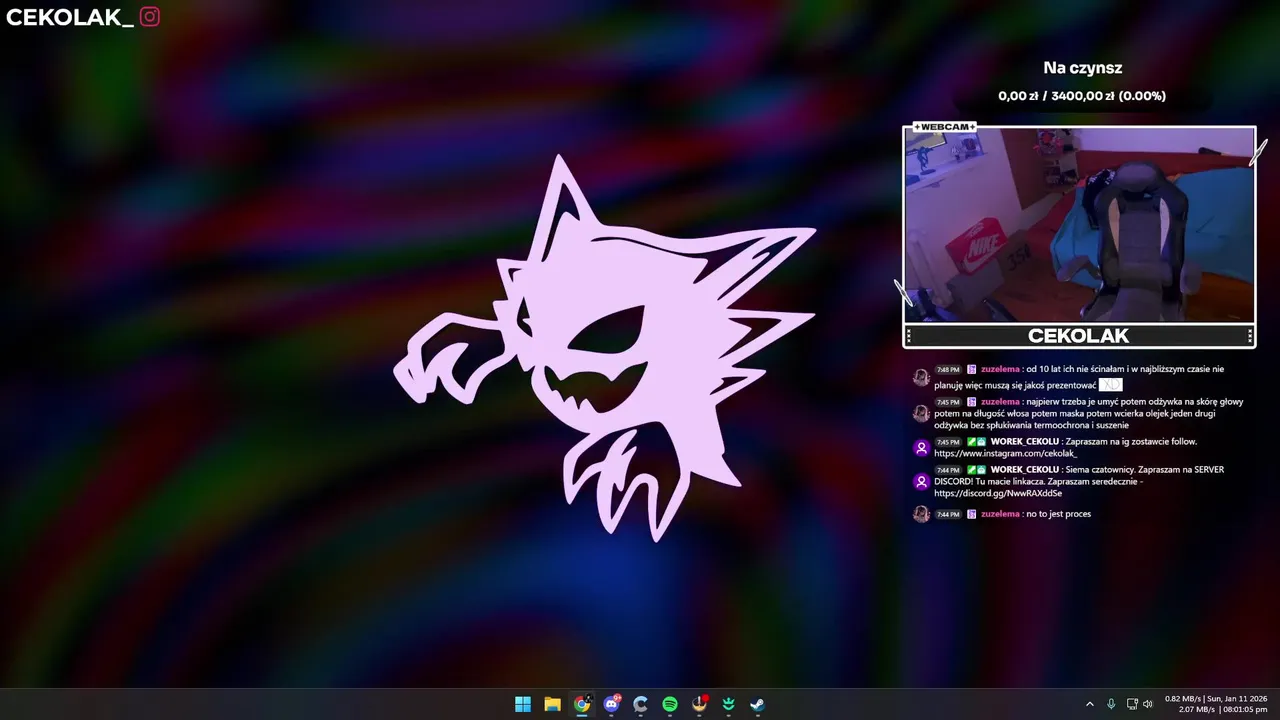
Task: Click zuzelema's avatar on 'no to jest proces'
Action: pos(921,514)
